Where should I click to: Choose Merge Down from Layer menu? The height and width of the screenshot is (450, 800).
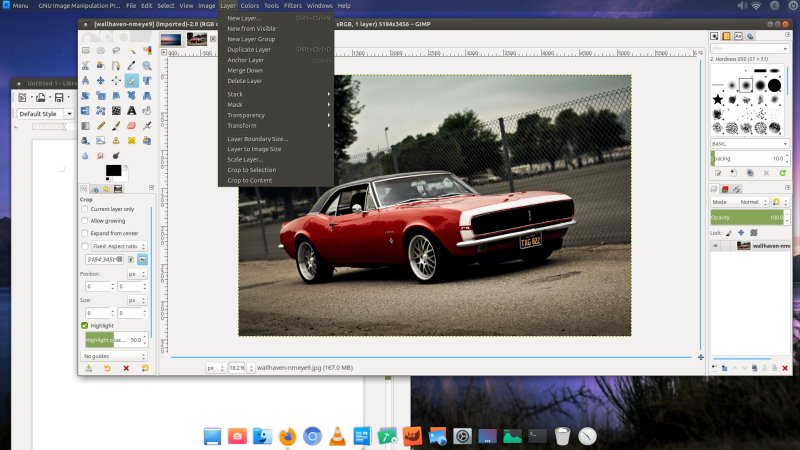pos(245,70)
